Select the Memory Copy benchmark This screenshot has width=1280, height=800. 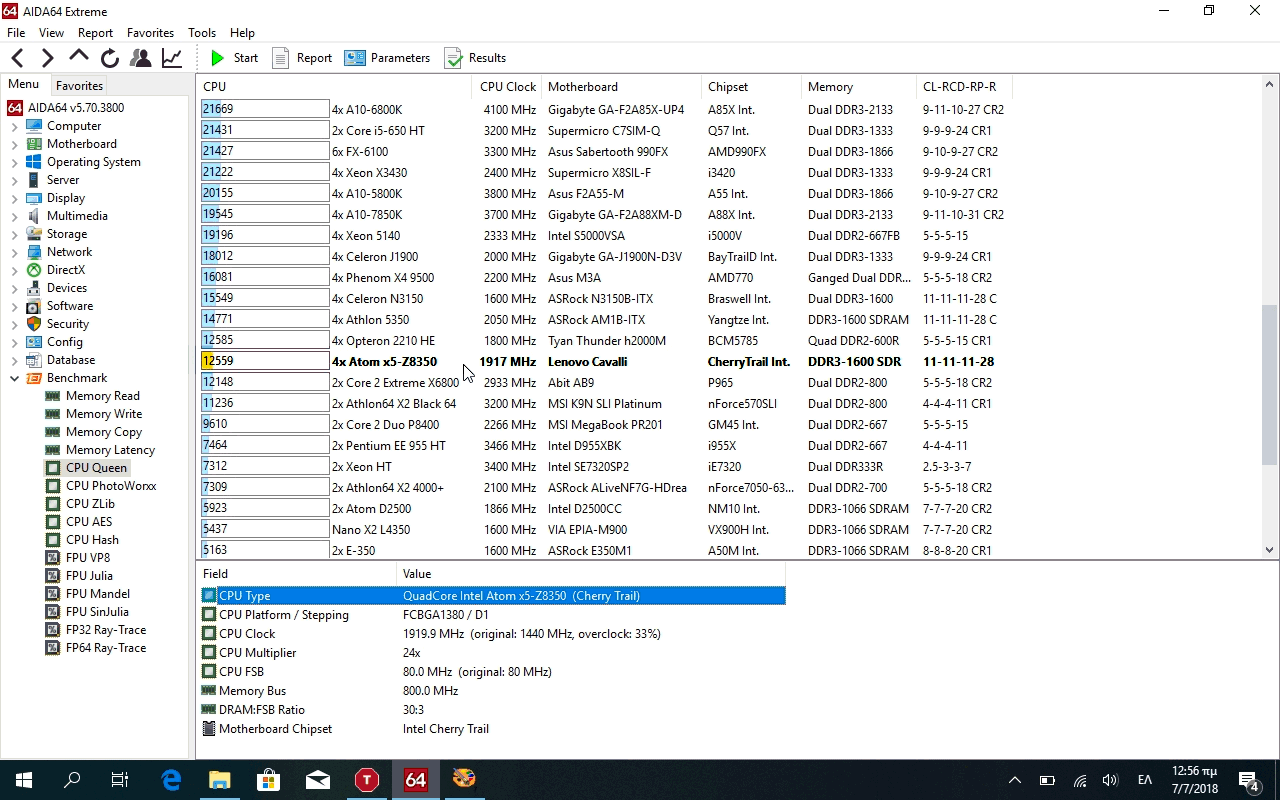[x=104, y=432]
